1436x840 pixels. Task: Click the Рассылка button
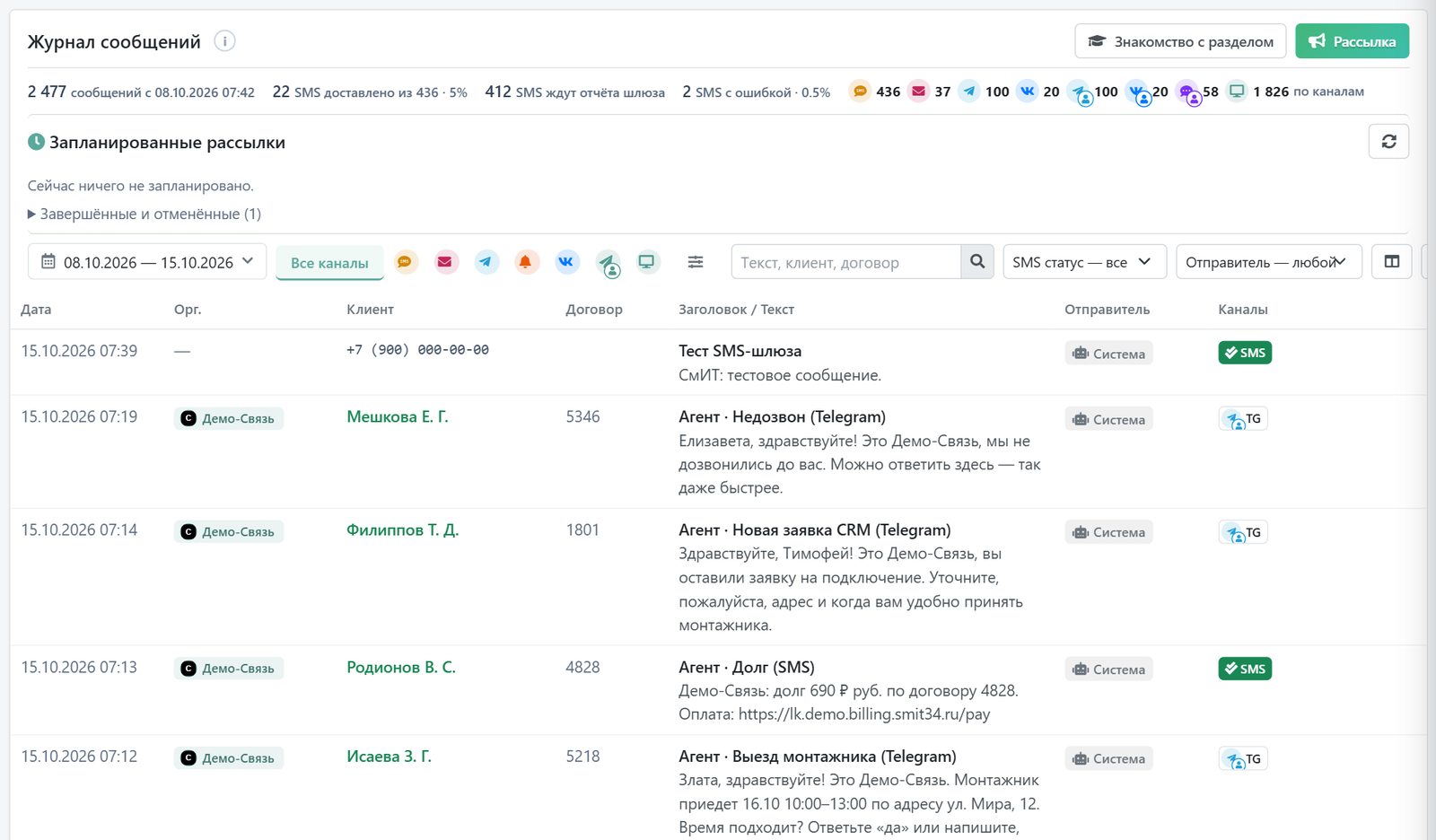click(1352, 41)
